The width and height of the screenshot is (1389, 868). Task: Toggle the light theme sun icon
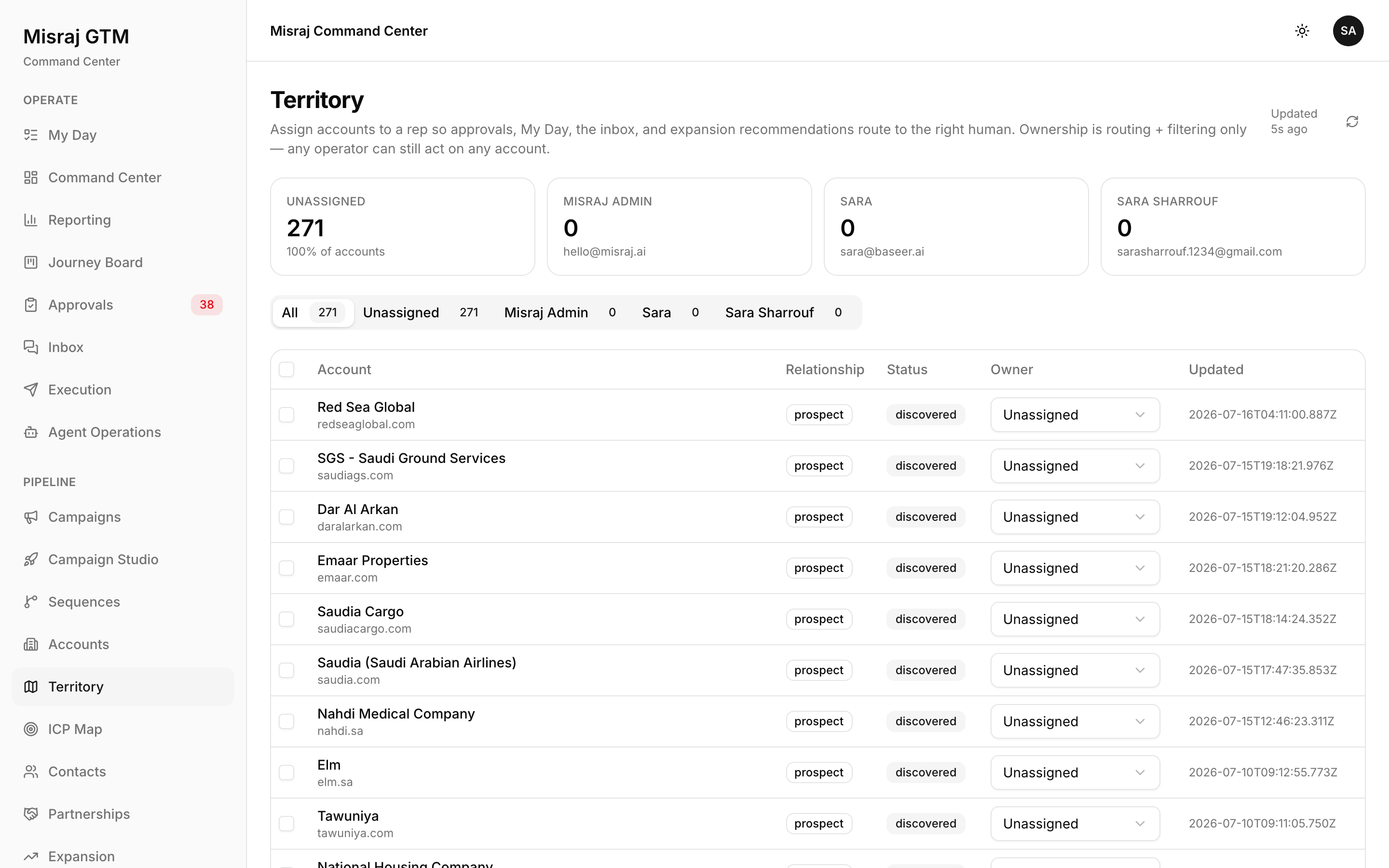pos(1302,31)
